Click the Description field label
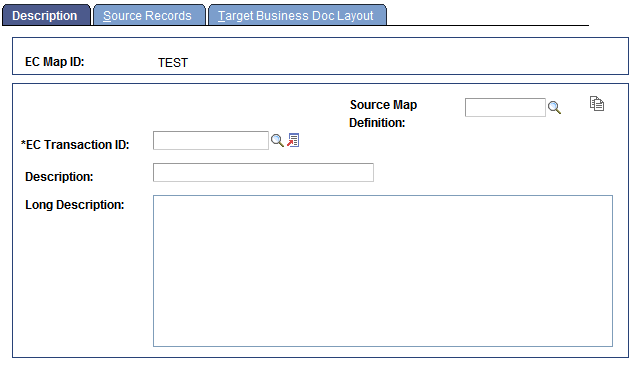Screen dimensions: 636x366 59,177
